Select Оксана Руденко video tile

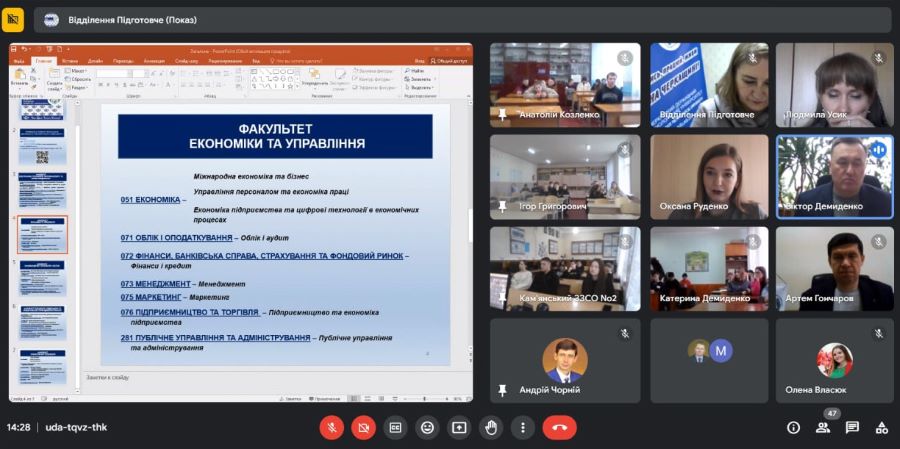[709, 177]
